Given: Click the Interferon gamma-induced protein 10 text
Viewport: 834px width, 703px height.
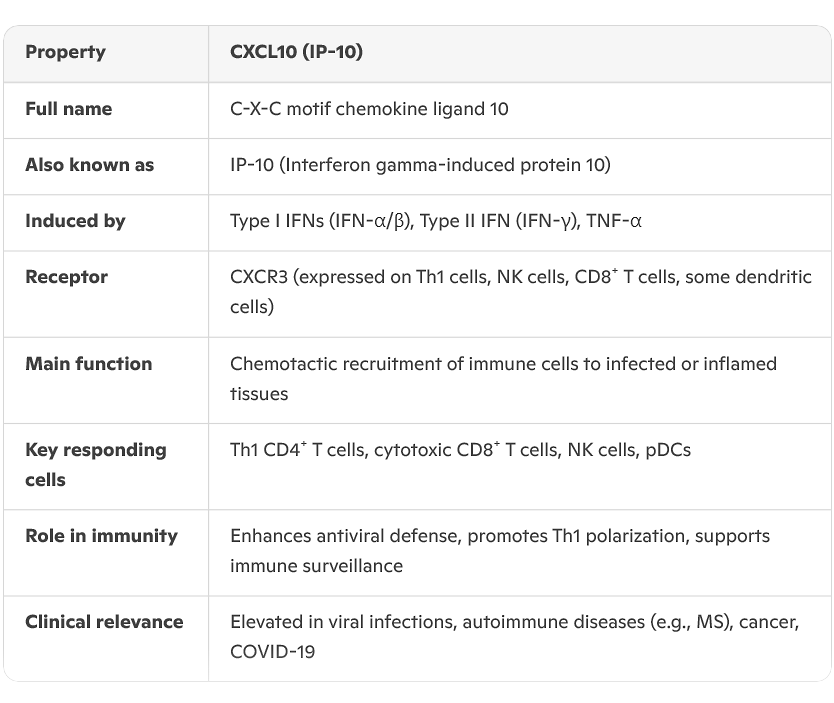Looking at the screenshot, I should [446, 165].
